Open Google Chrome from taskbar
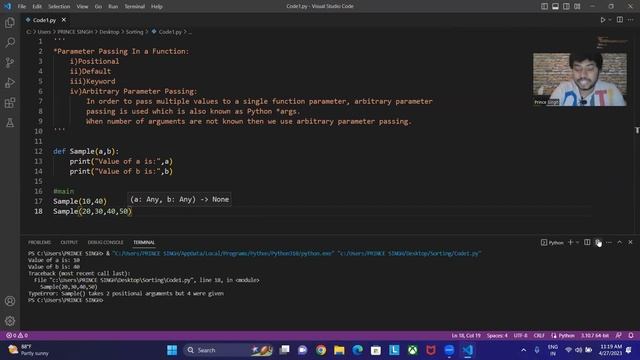The width and height of the screenshot is (640, 360). pos(321,350)
